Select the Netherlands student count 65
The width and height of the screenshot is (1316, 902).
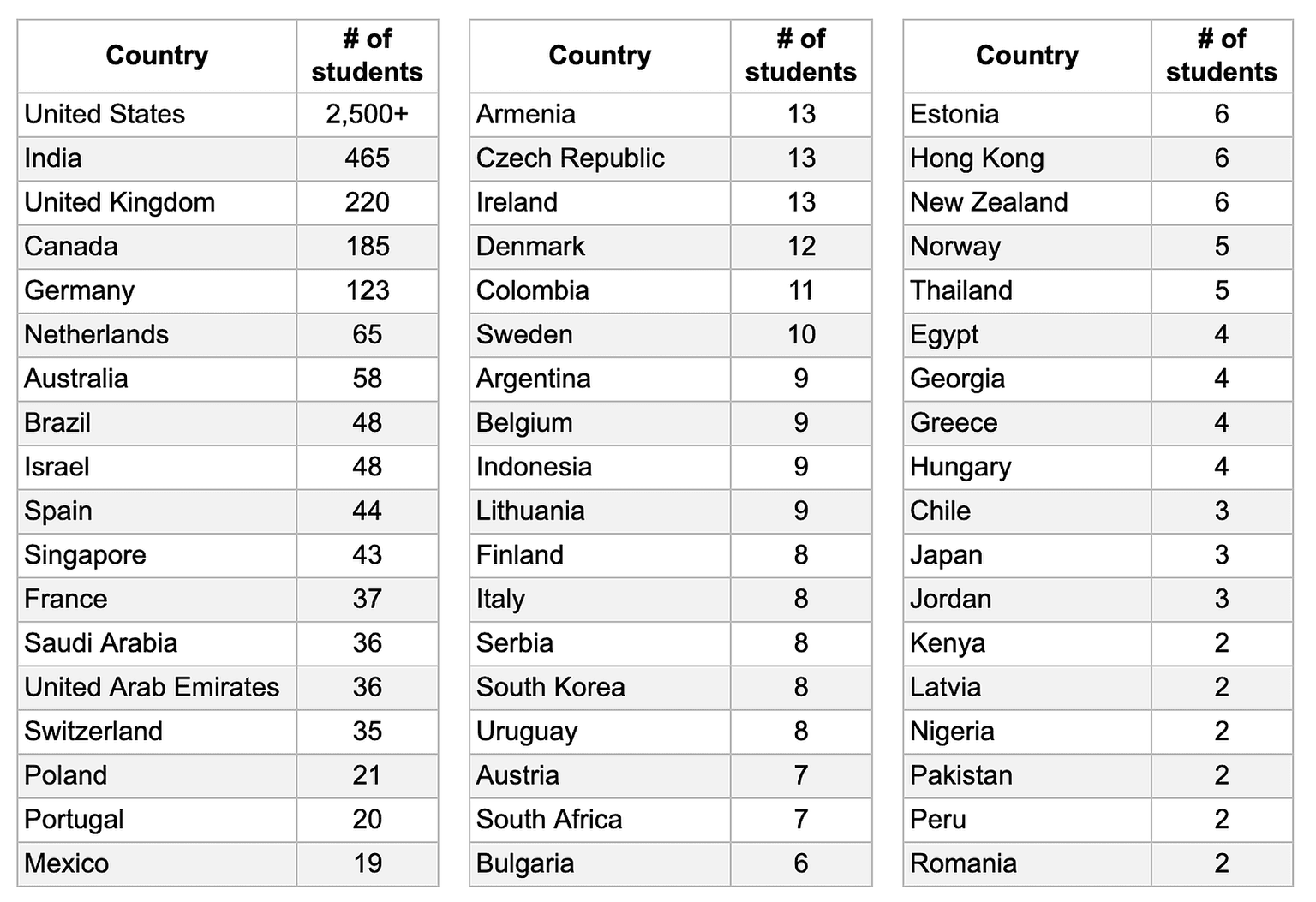tap(368, 335)
